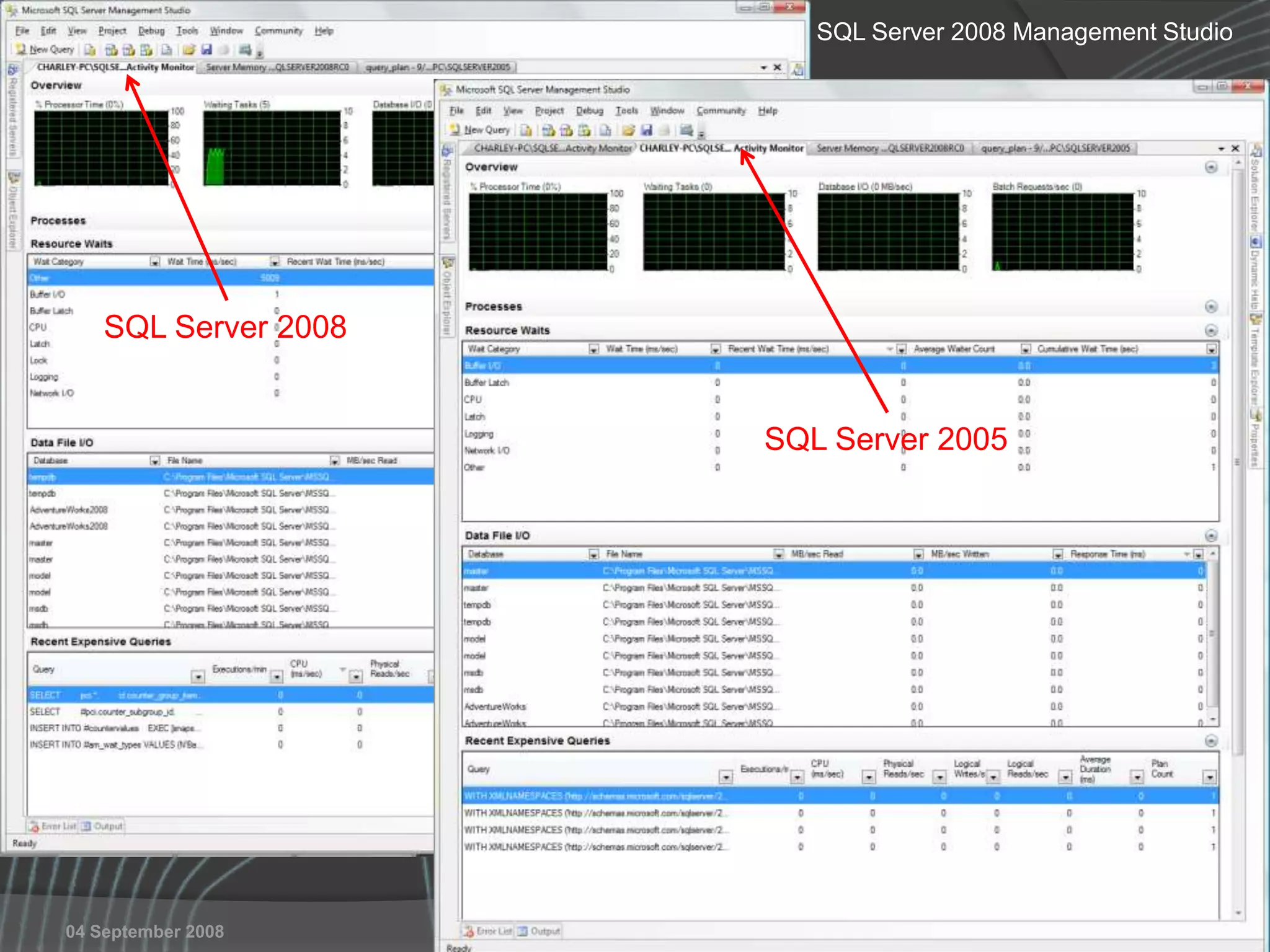This screenshot has height=952, width=1270.
Task: Click Database Engine Query icon in back window
Action: [90, 50]
